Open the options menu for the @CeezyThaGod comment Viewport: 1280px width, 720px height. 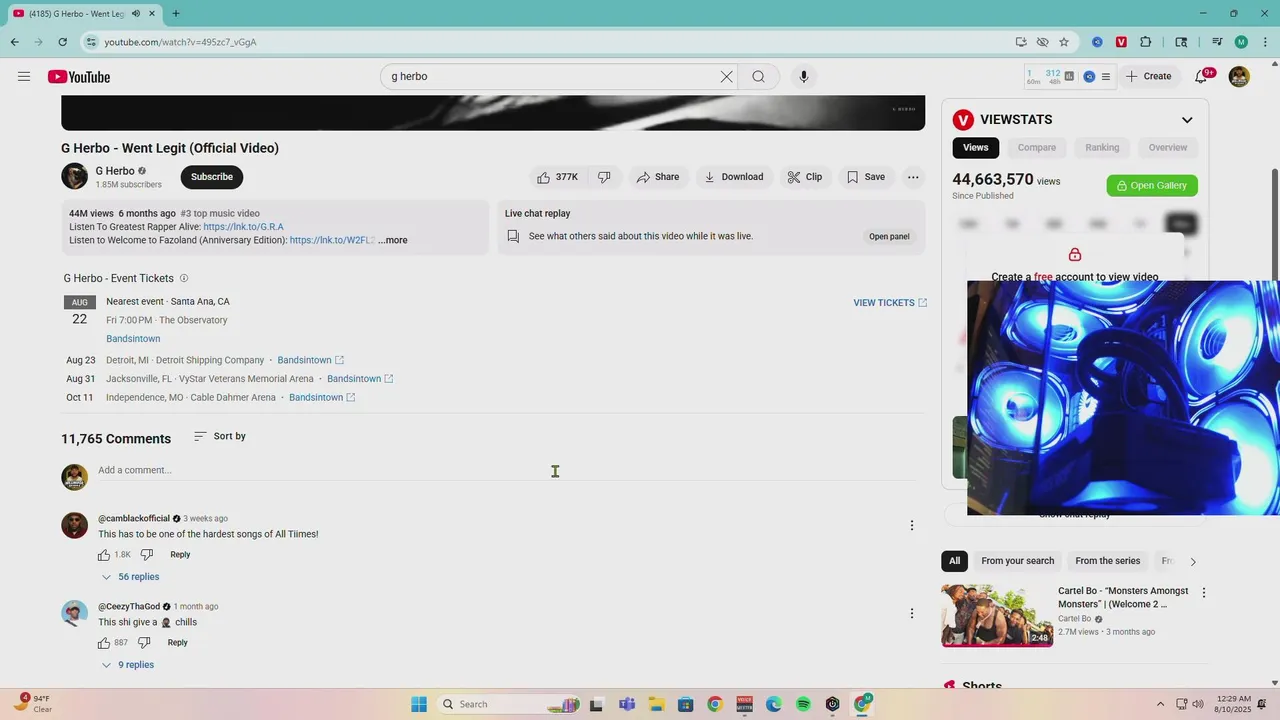click(911, 613)
